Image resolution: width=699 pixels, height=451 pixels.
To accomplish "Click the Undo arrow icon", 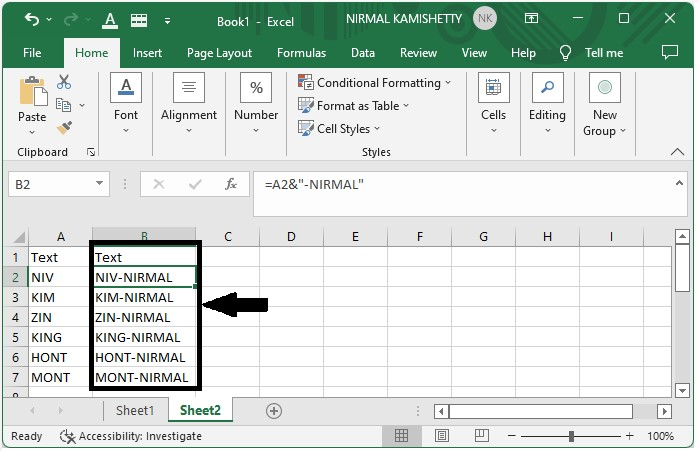I will pos(32,19).
